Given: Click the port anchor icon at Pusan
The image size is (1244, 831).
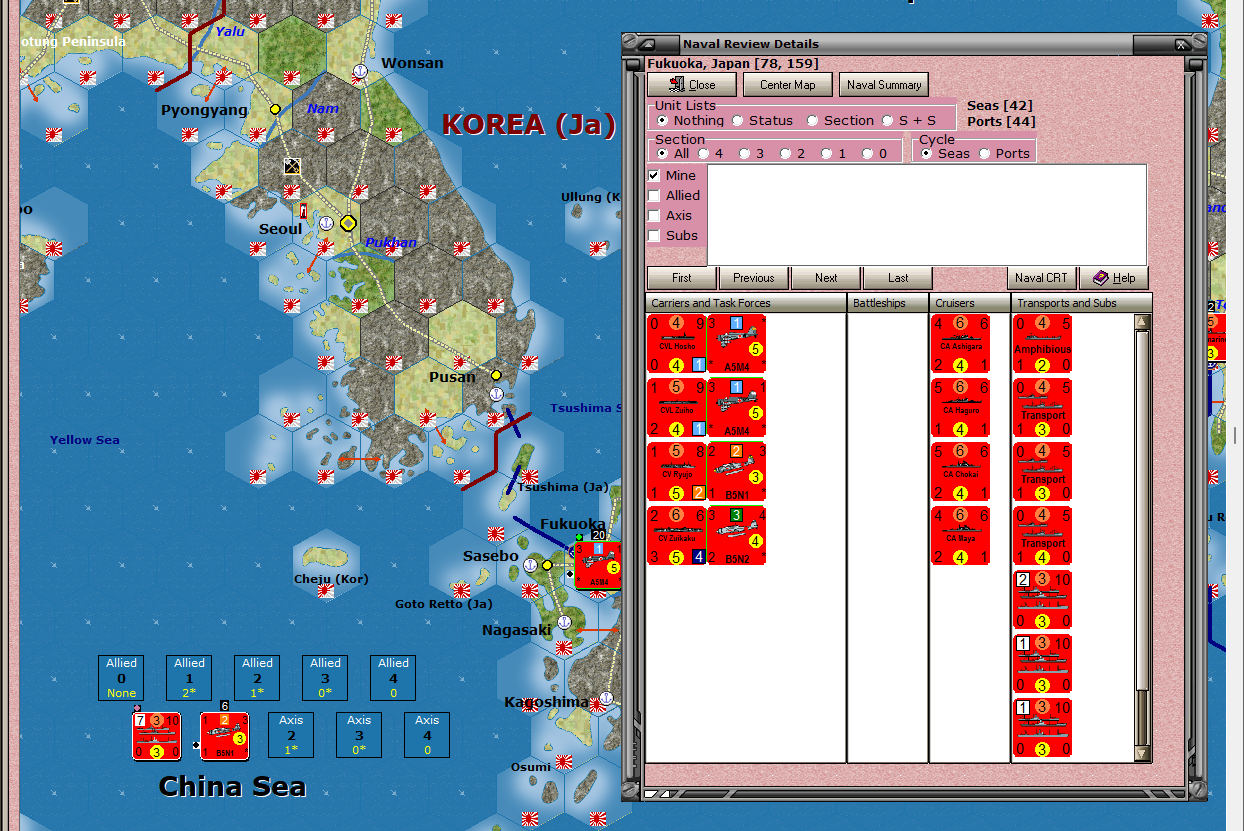Looking at the screenshot, I should [496, 395].
